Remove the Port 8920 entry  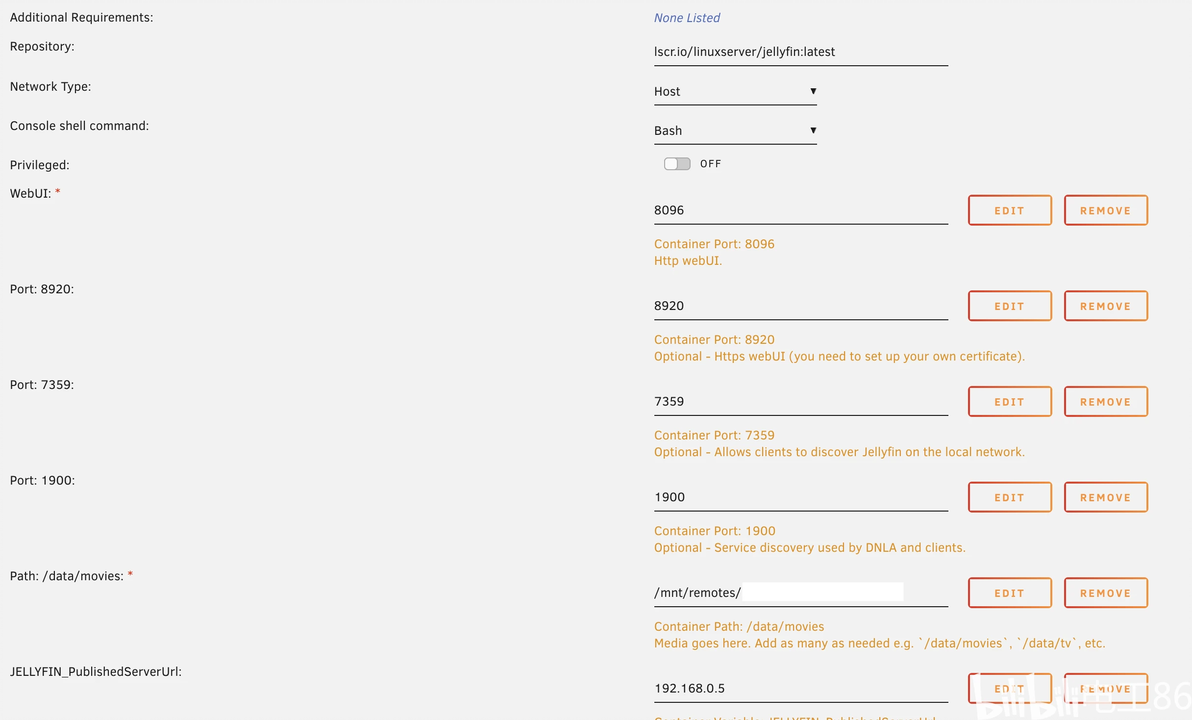(x=1105, y=307)
